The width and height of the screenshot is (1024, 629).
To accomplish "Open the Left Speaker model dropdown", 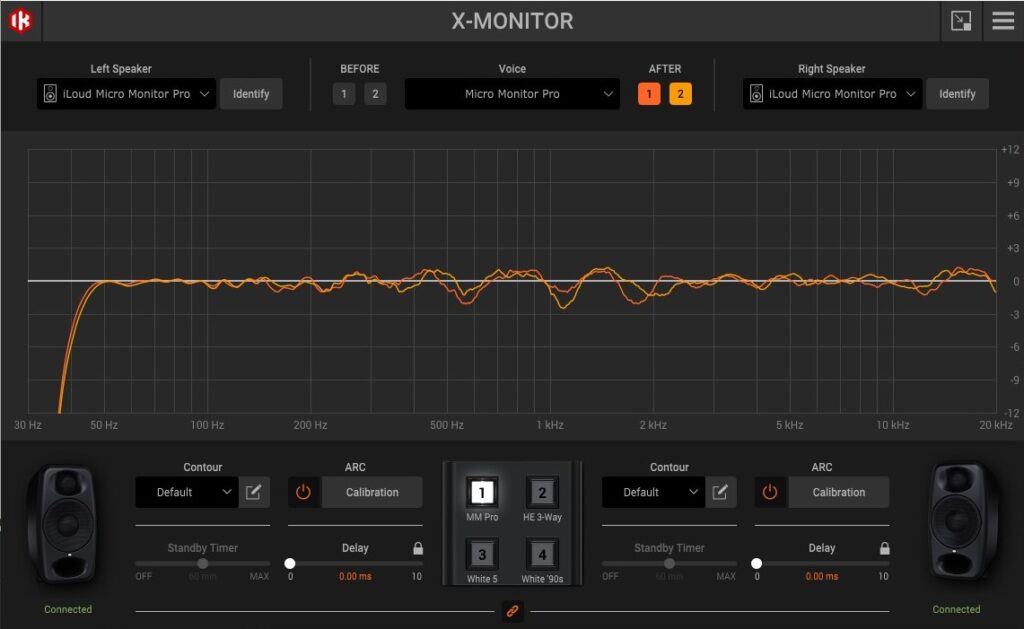I will pyautogui.click(x=125, y=93).
